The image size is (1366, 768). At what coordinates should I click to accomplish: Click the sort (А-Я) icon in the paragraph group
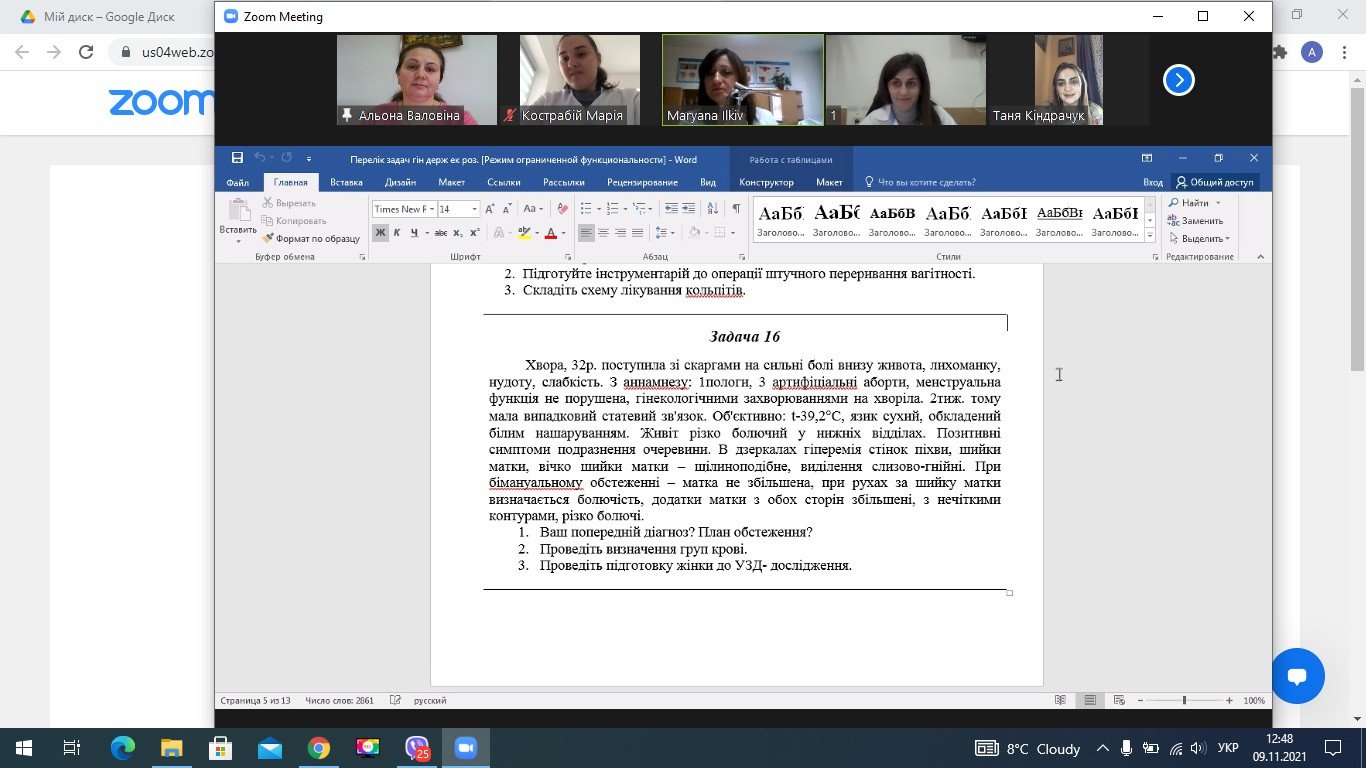point(713,209)
